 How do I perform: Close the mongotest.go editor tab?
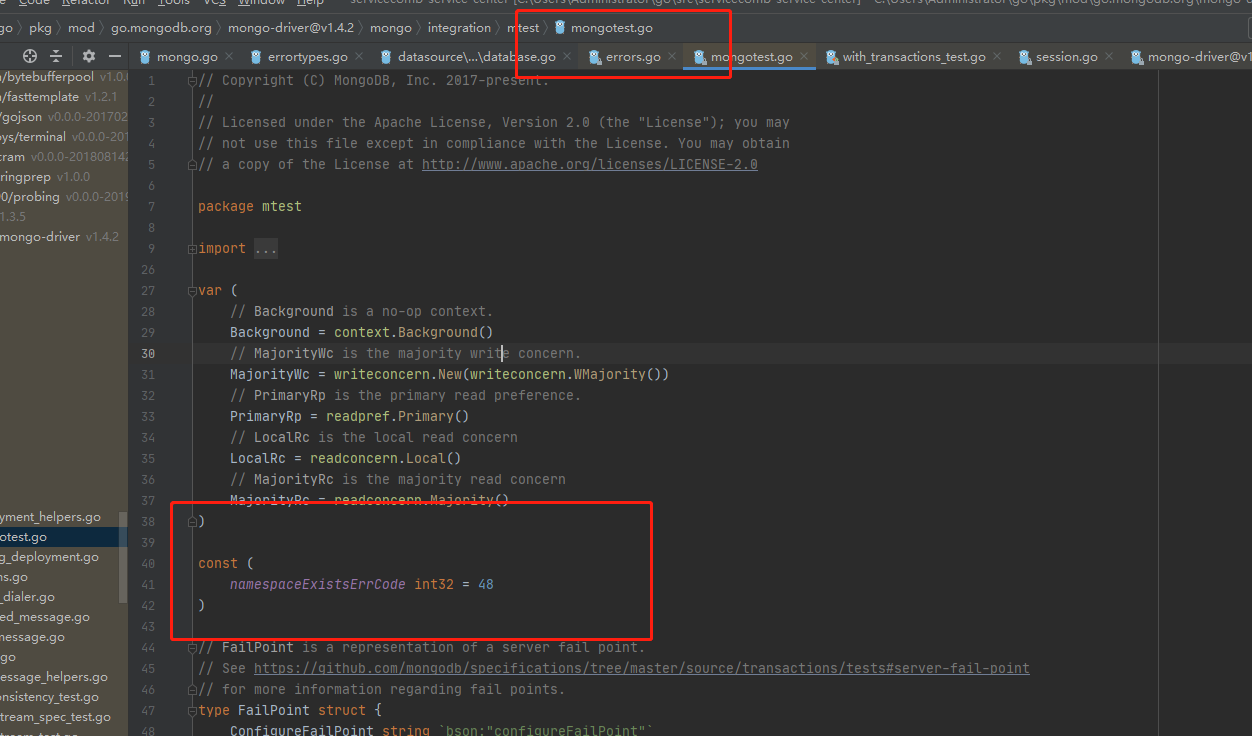tap(805, 57)
